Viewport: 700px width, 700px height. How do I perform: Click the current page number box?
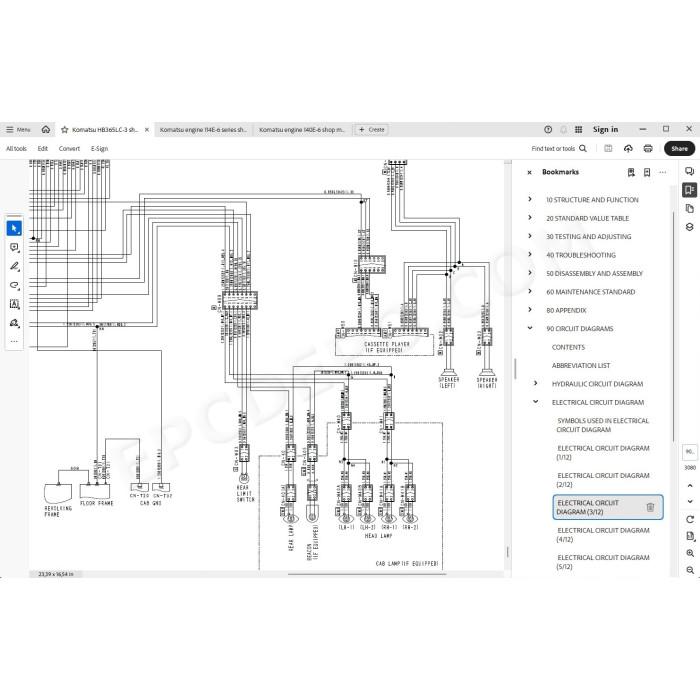tap(690, 452)
